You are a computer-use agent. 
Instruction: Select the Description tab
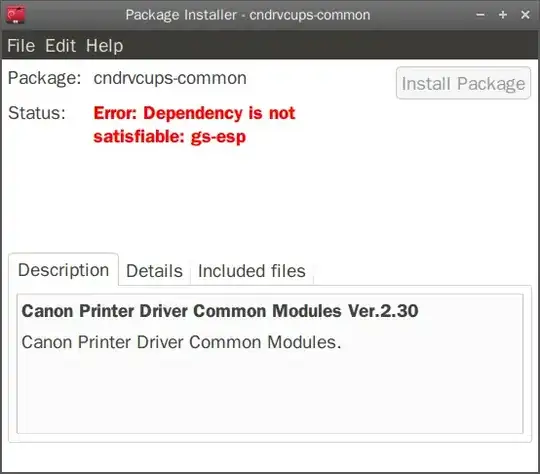[x=63, y=270]
